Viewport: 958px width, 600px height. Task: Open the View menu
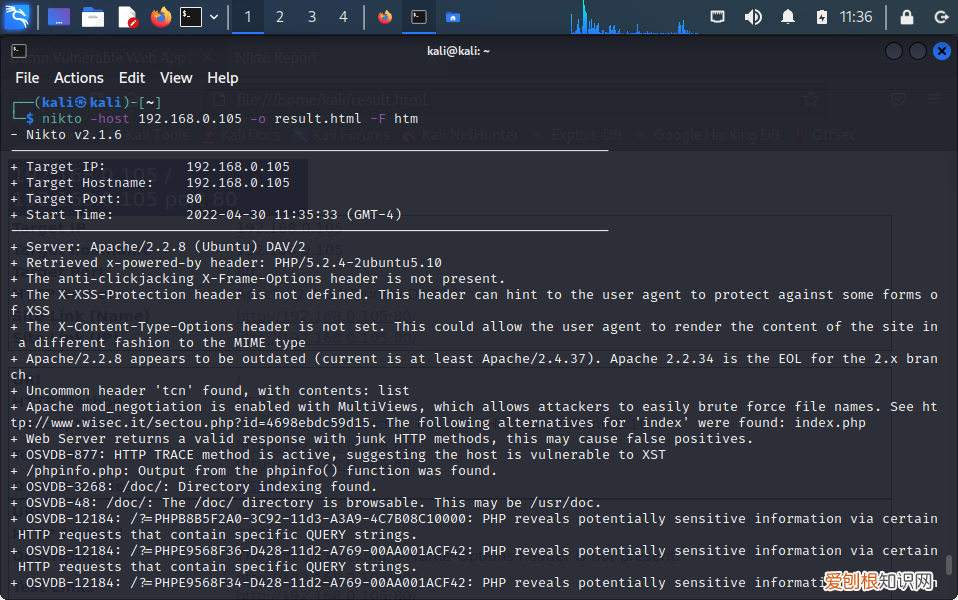coord(176,78)
